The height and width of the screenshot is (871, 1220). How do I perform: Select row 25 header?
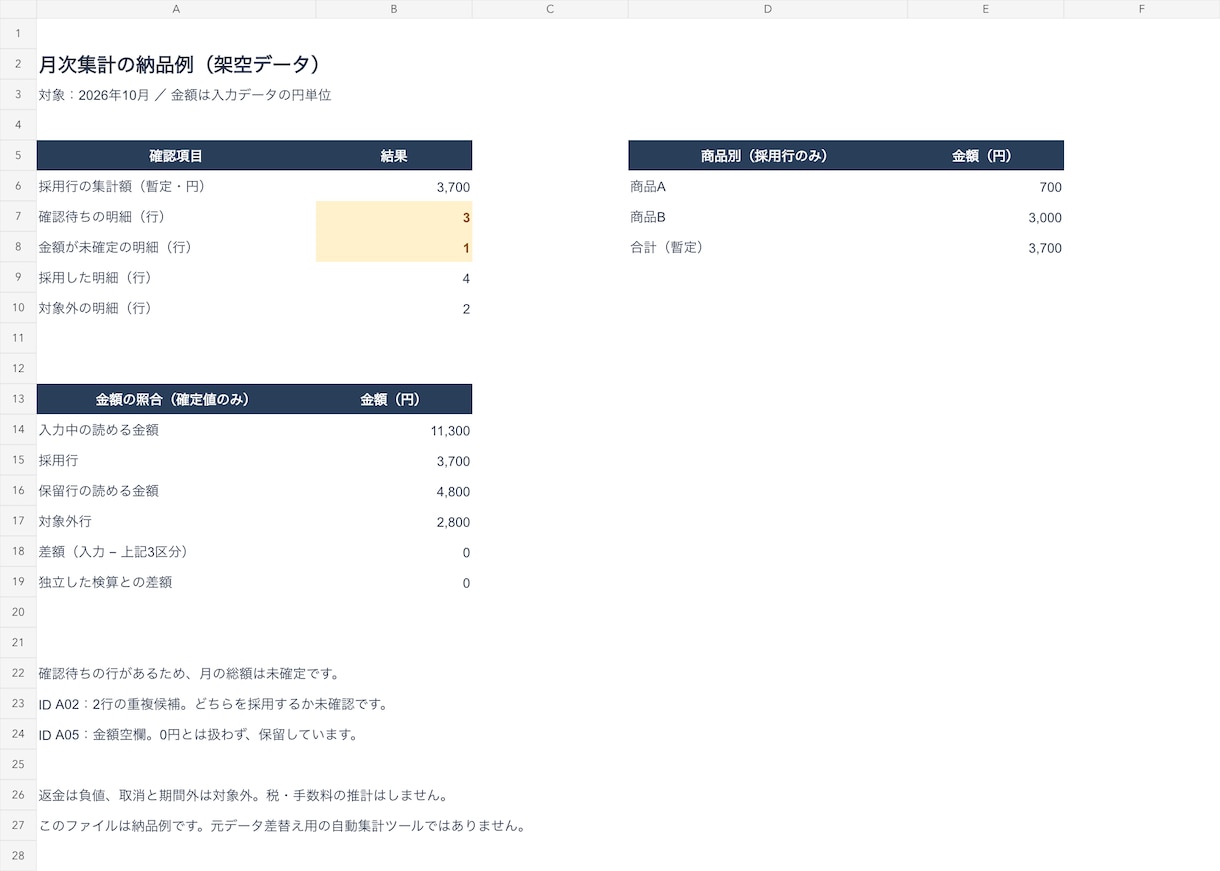[18, 765]
